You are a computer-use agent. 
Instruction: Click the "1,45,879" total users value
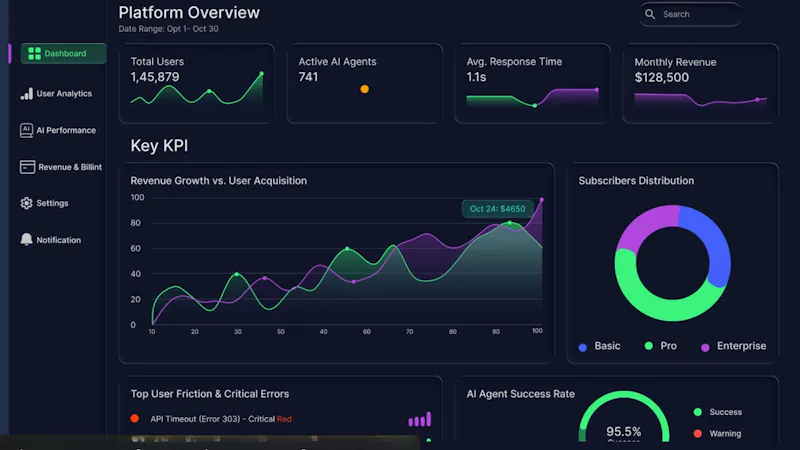point(155,77)
